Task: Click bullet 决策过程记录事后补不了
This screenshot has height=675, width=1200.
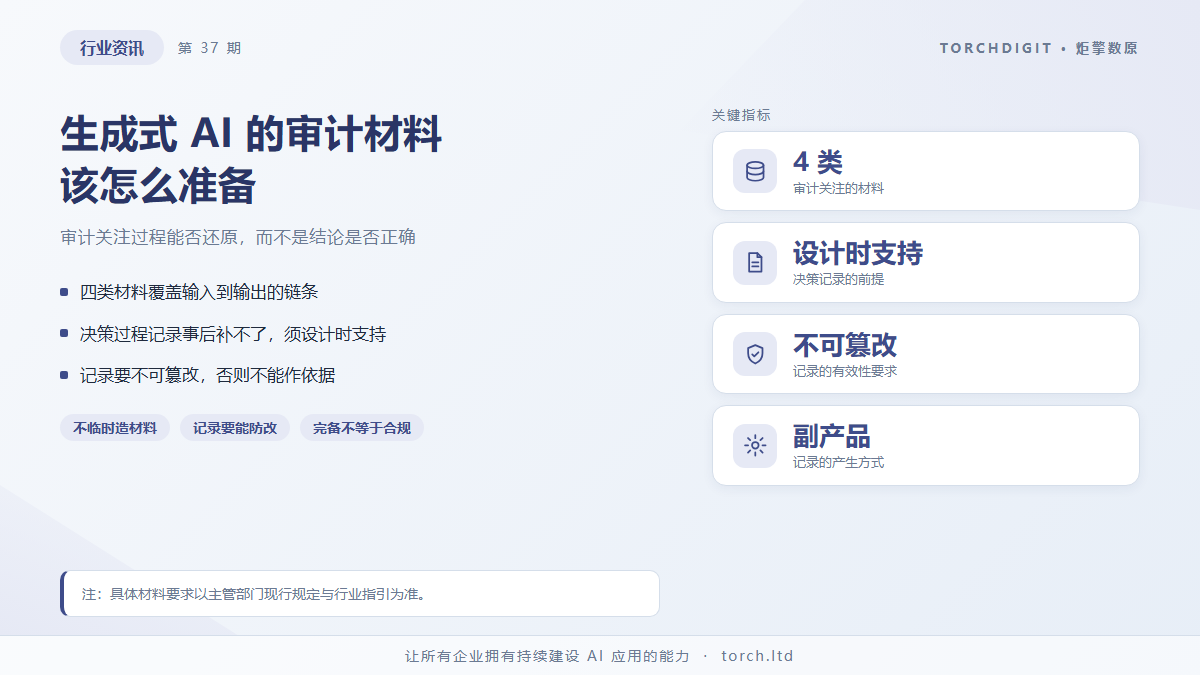Action: [233, 334]
